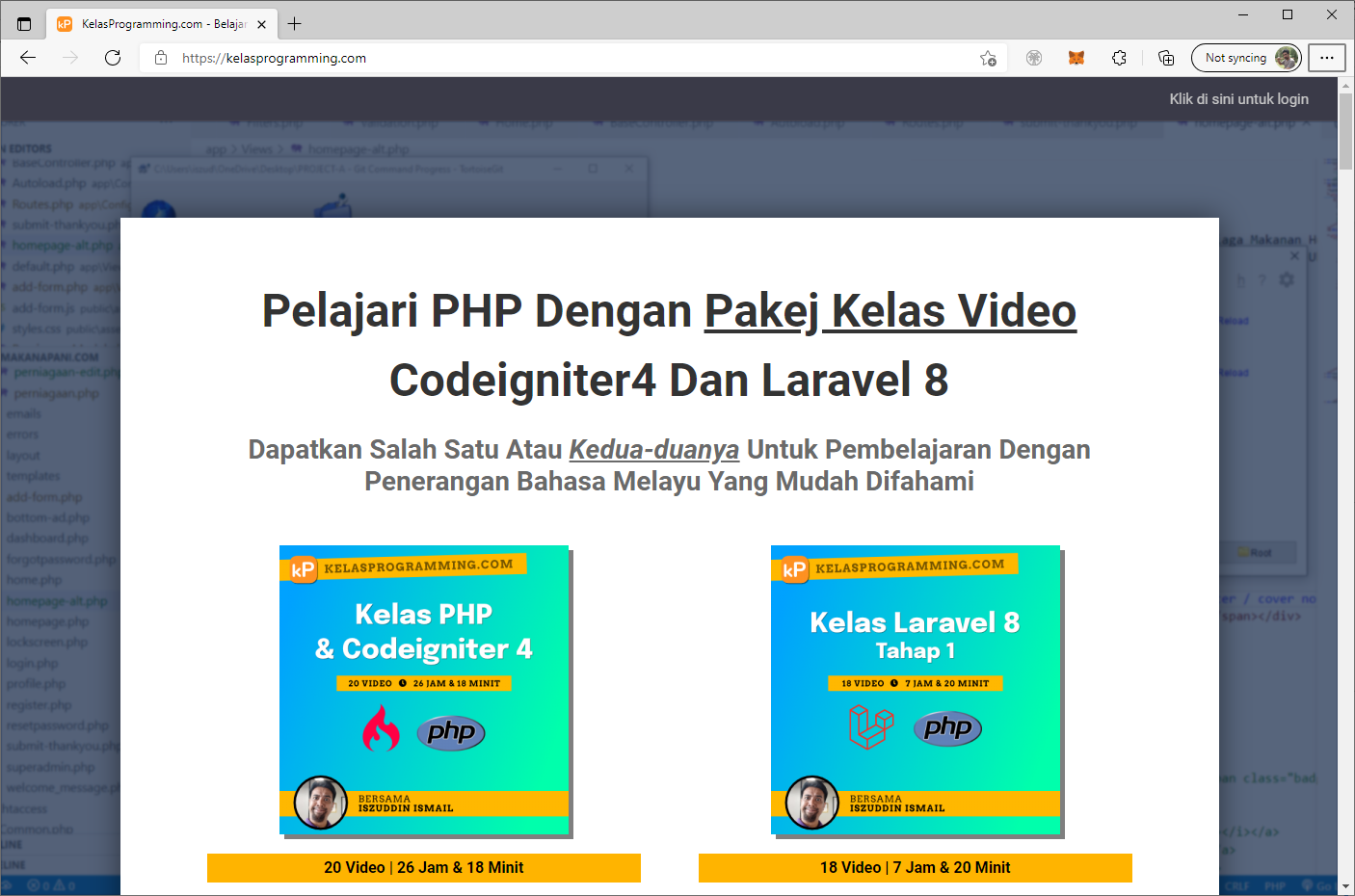
Task: Click the page vertical scrollbar thumb
Action: (1345, 133)
